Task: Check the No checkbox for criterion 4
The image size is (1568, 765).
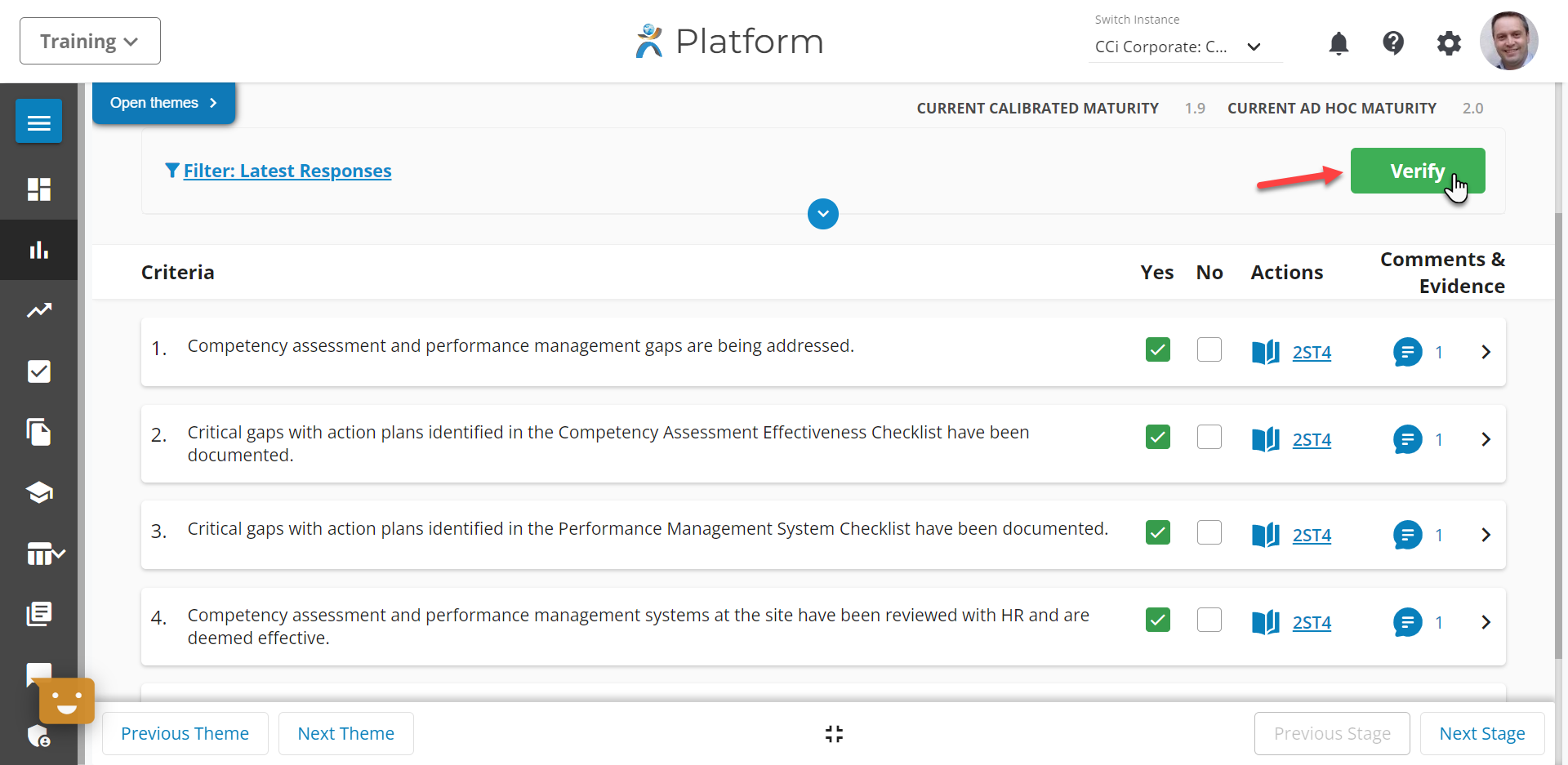Action: [x=1209, y=620]
